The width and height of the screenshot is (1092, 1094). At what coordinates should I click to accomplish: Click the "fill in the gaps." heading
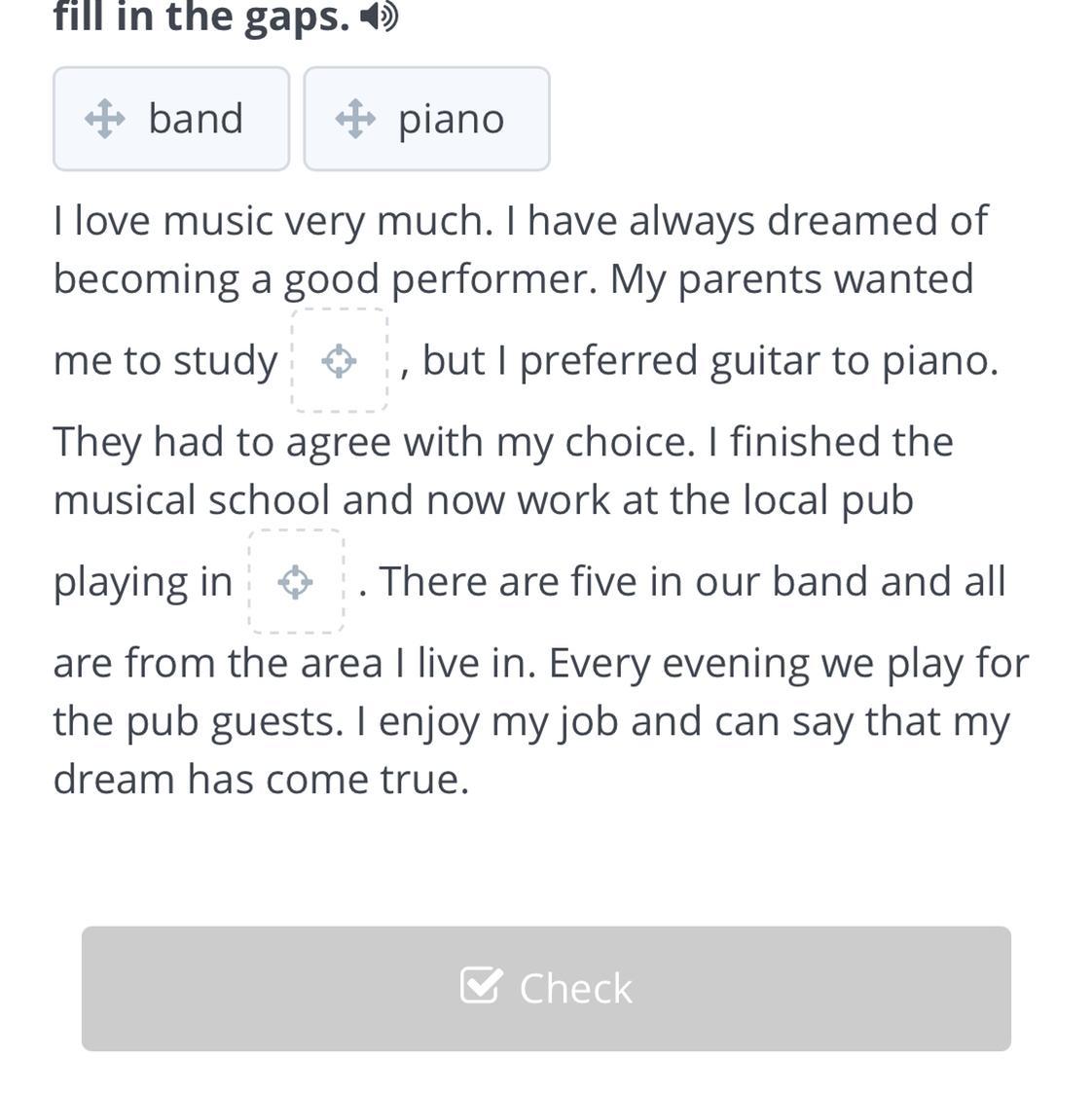click(x=201, y=17)
